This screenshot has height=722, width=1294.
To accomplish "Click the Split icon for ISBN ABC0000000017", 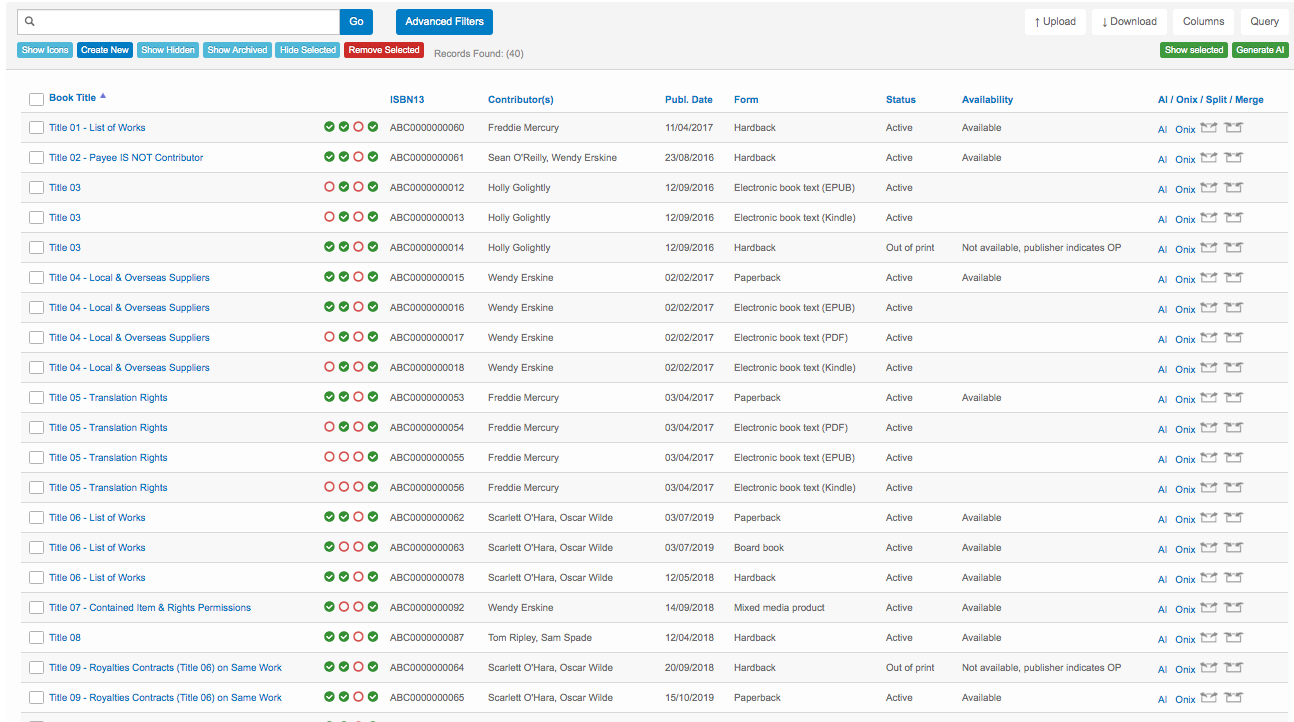I will pos(1209,337).
